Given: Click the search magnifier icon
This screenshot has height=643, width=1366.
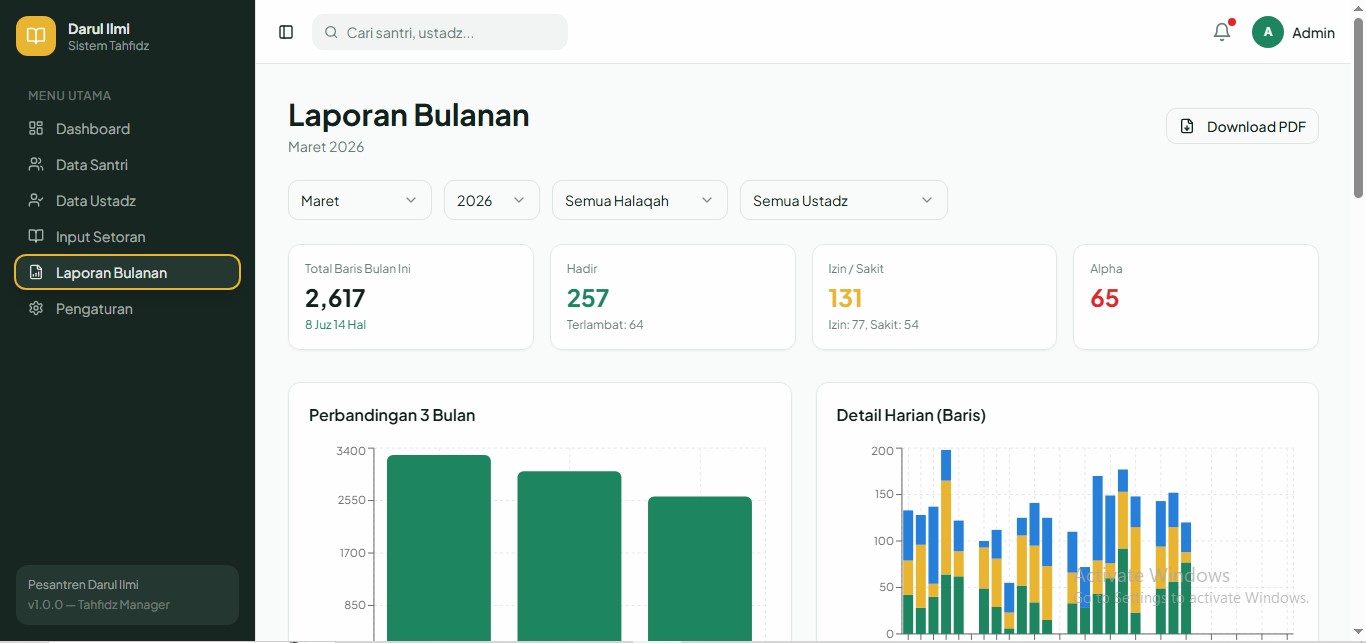Looking at the screenshot, I should tap(331, 32).
